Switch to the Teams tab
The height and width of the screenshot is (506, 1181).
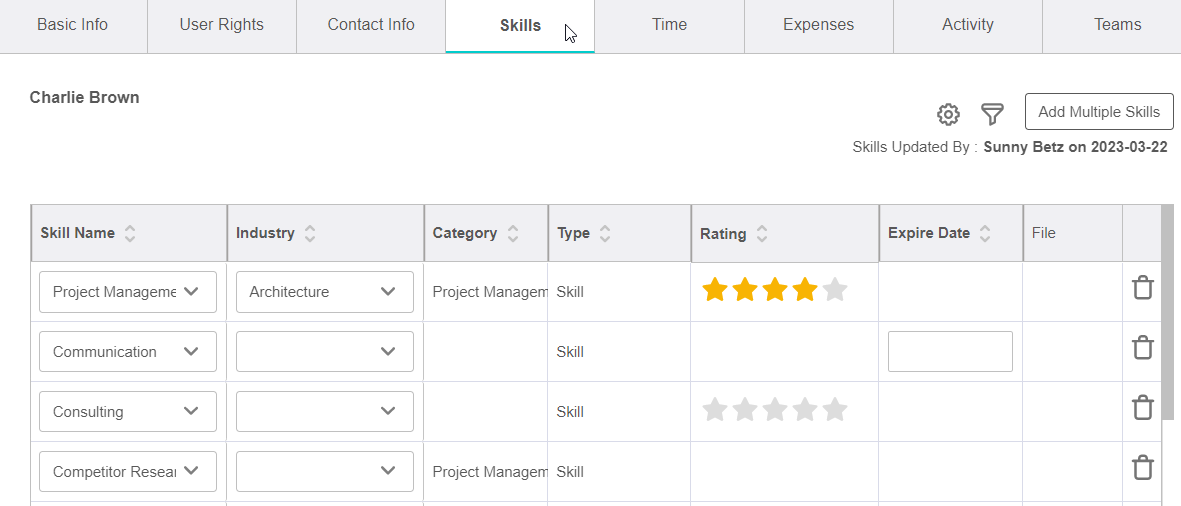click(x=1112, y=26)
